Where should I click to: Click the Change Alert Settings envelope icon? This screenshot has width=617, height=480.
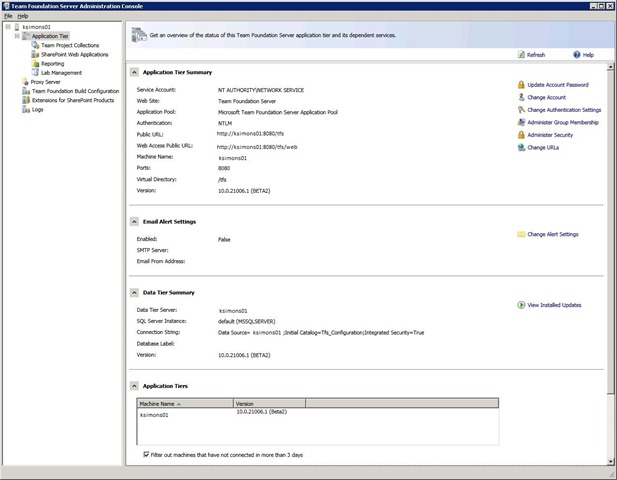521,234
